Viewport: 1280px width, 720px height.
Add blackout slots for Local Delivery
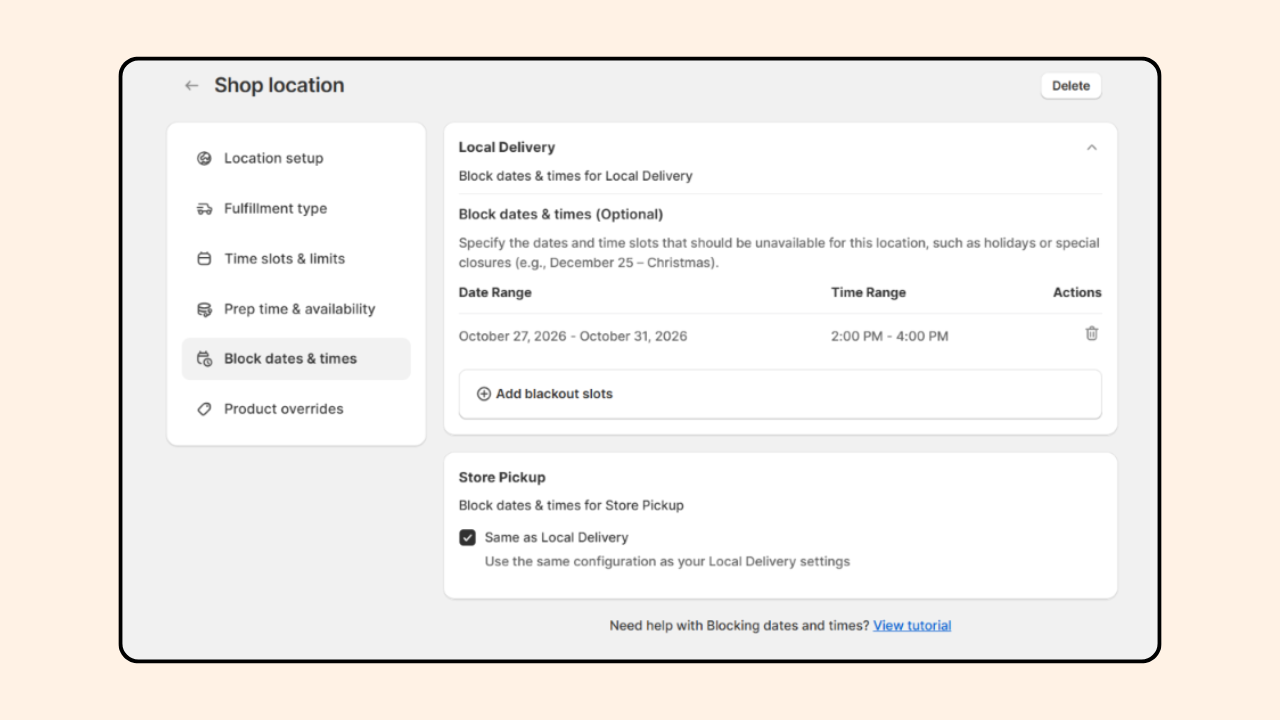(x=780, y=394)
